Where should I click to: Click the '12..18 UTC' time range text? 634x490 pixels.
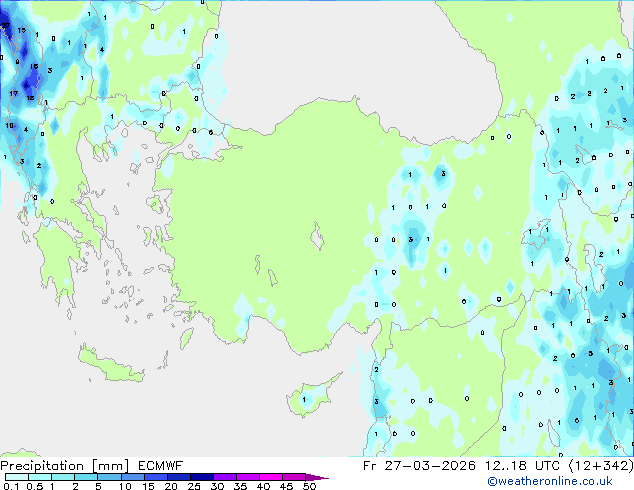pyautogui.click(x=522, y=466)
